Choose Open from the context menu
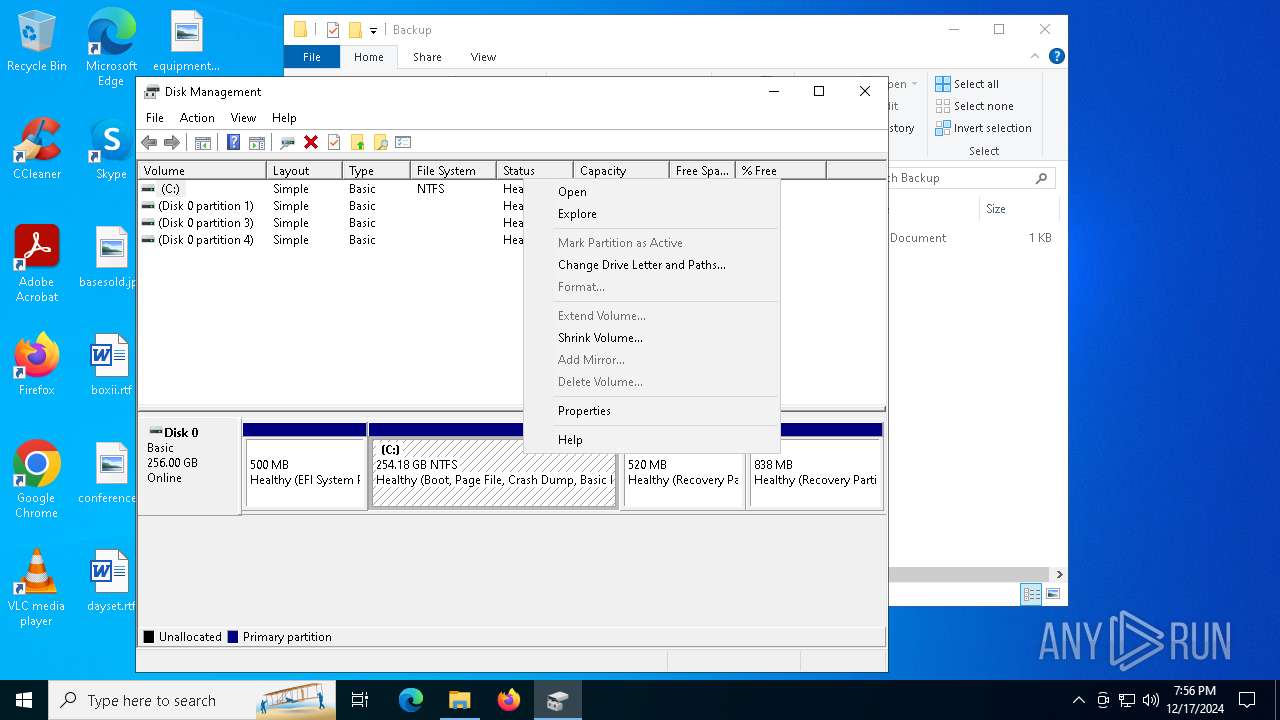This screenshot has height=720, width=1280. click(x=651, y=192)
